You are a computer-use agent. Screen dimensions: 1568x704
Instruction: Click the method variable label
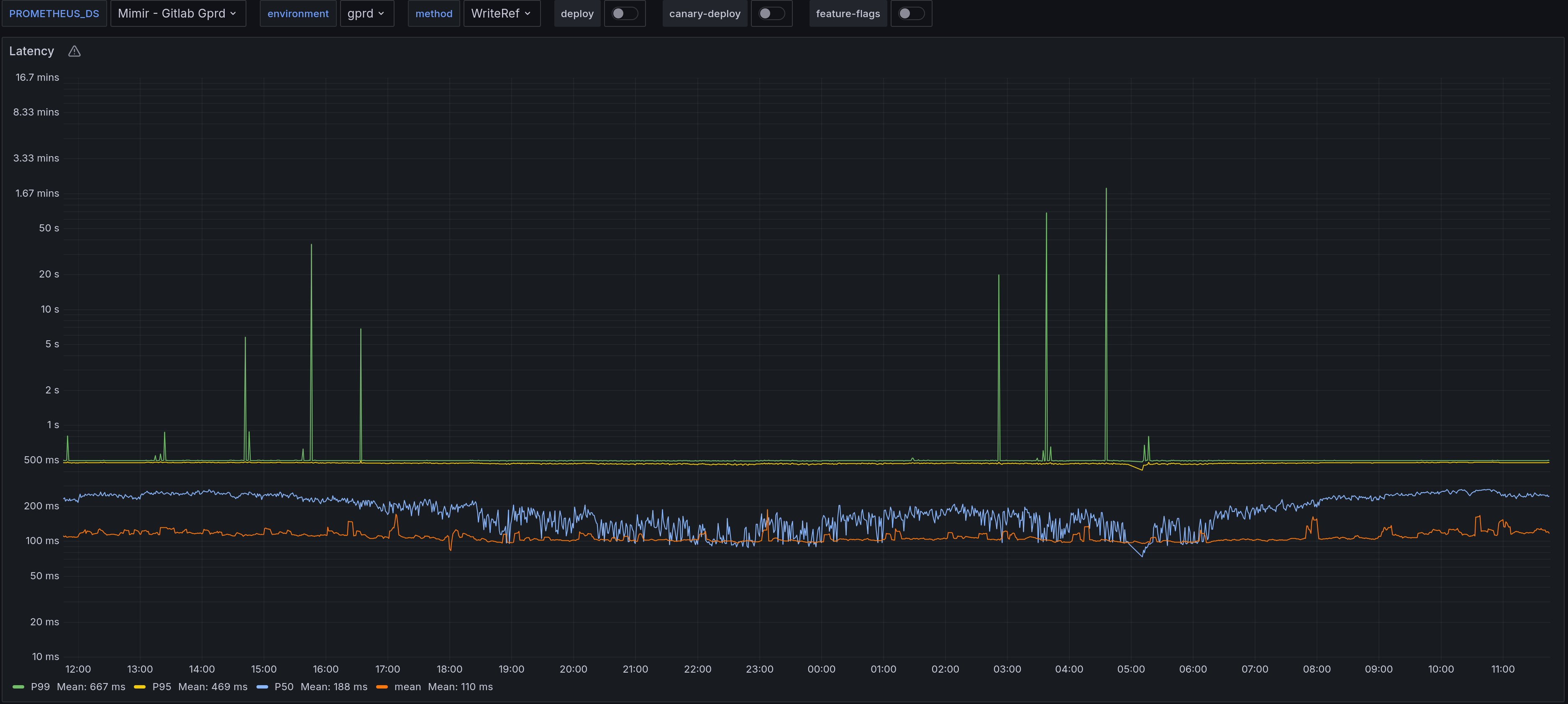(433, 13)
